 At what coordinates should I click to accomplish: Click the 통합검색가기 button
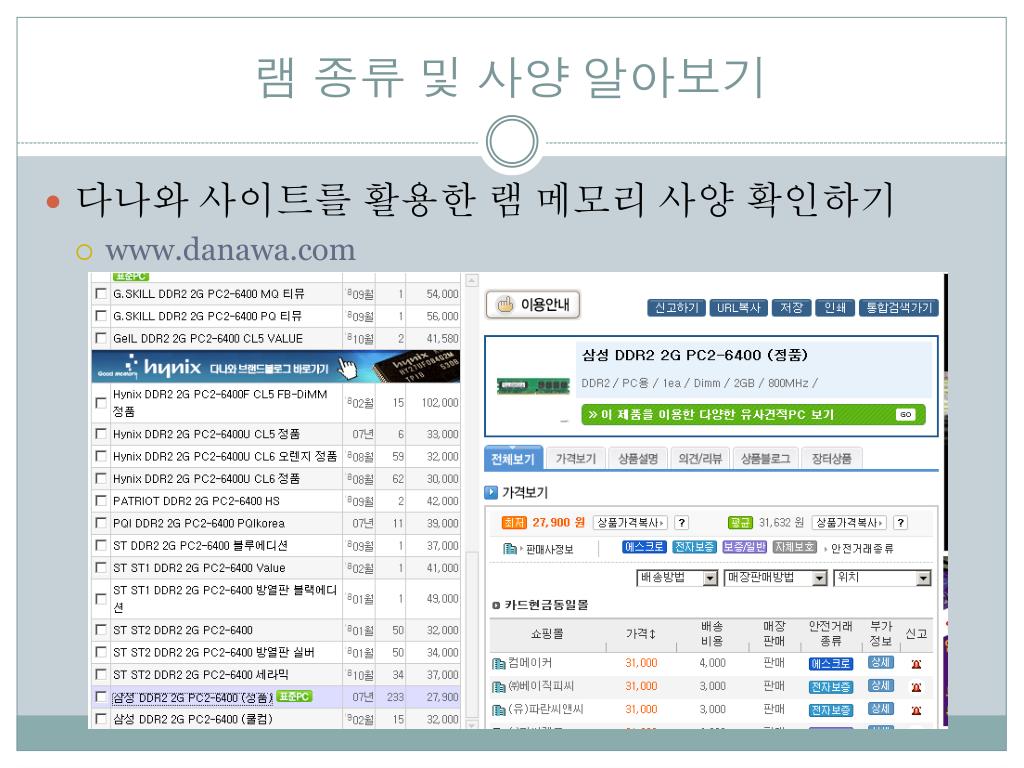click(x=899, y=308)
